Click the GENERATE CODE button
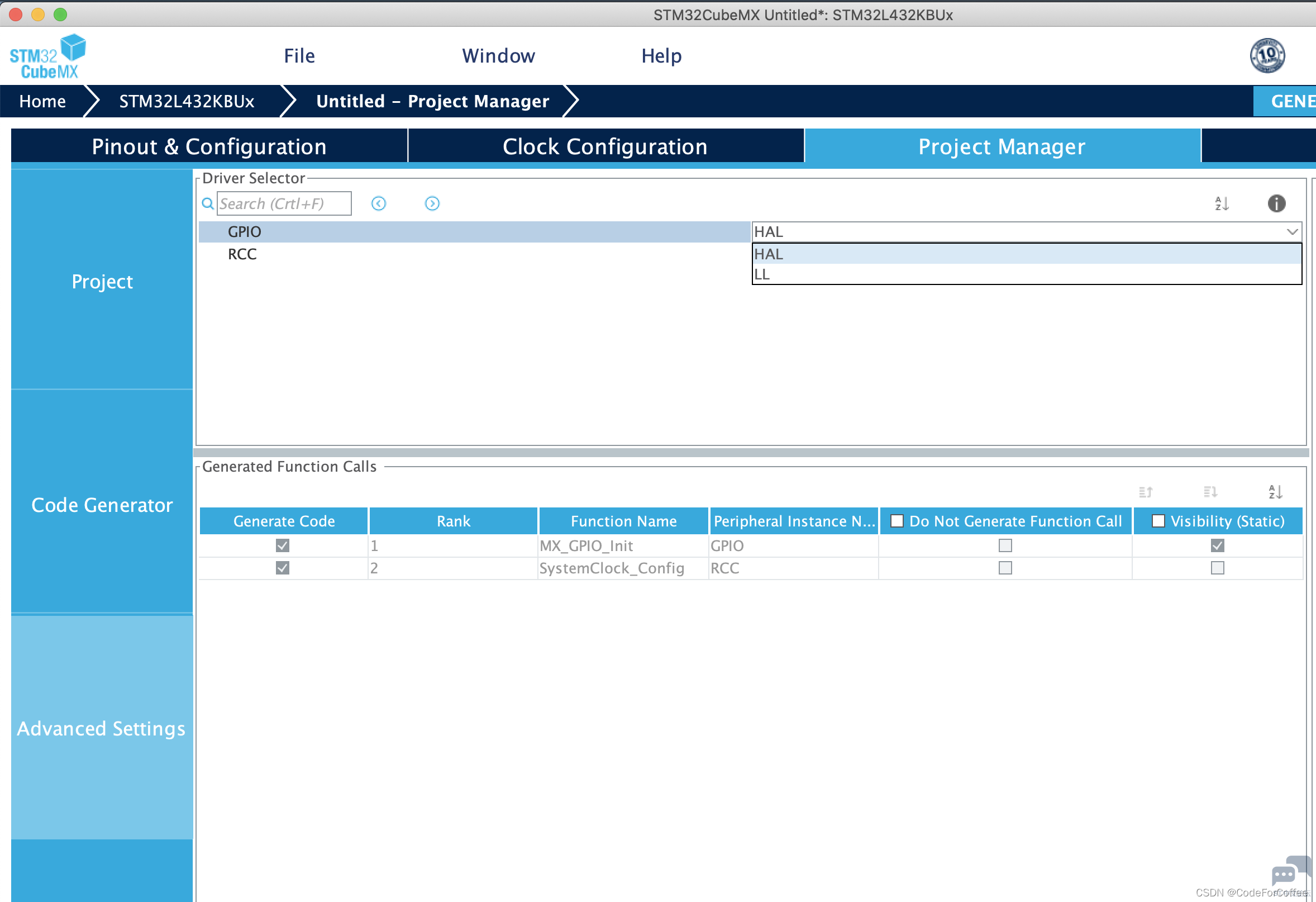 point(1285,101)
